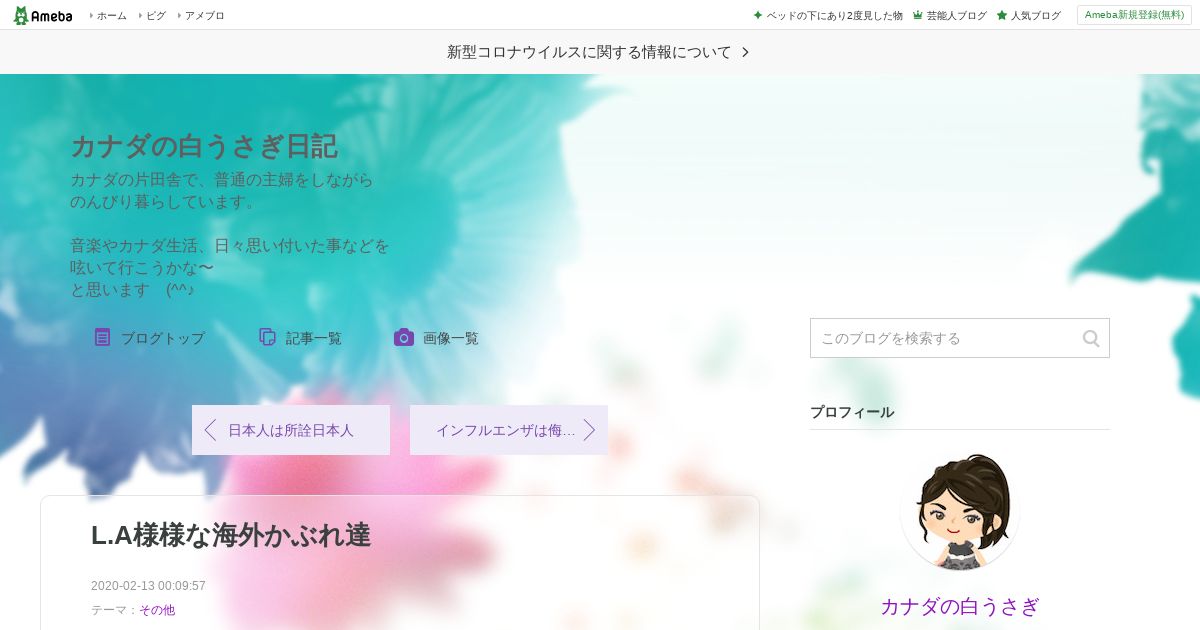Go to ブログトップ
The height and width of the screenshot is (630, 1200).
click(162, 338)
